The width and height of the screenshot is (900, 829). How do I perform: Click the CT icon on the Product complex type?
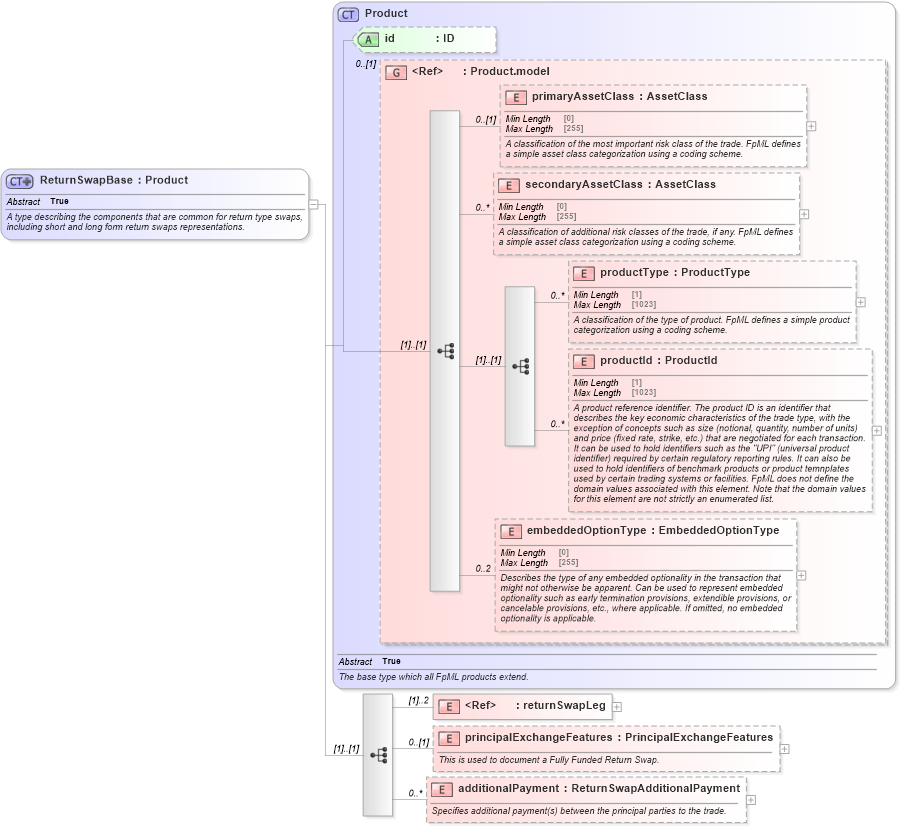347,13
